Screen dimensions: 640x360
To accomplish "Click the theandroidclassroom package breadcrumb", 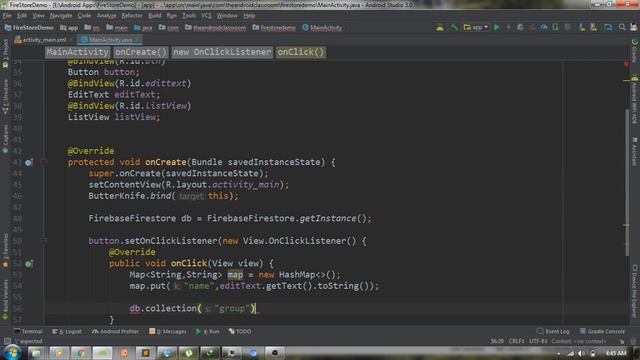I will (216, 28).
